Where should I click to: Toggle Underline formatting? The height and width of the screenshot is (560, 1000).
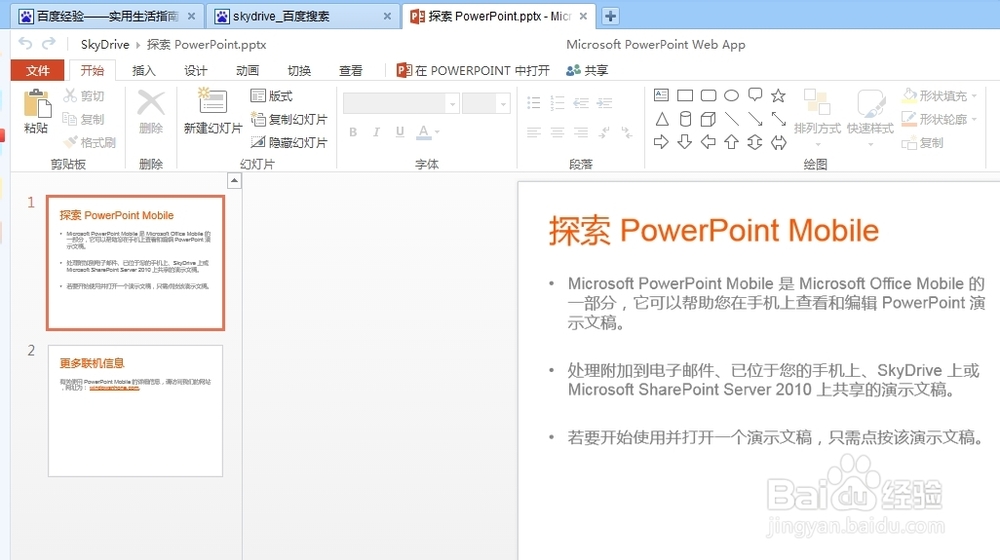click(400, 132)
